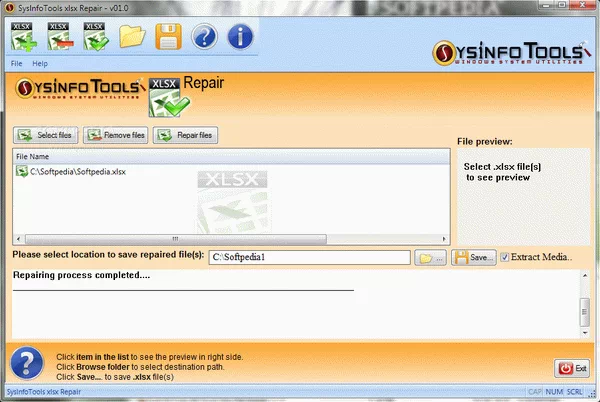
Task: Click the file list horizontal scrollbar thumb
Action: click(176, 239)
